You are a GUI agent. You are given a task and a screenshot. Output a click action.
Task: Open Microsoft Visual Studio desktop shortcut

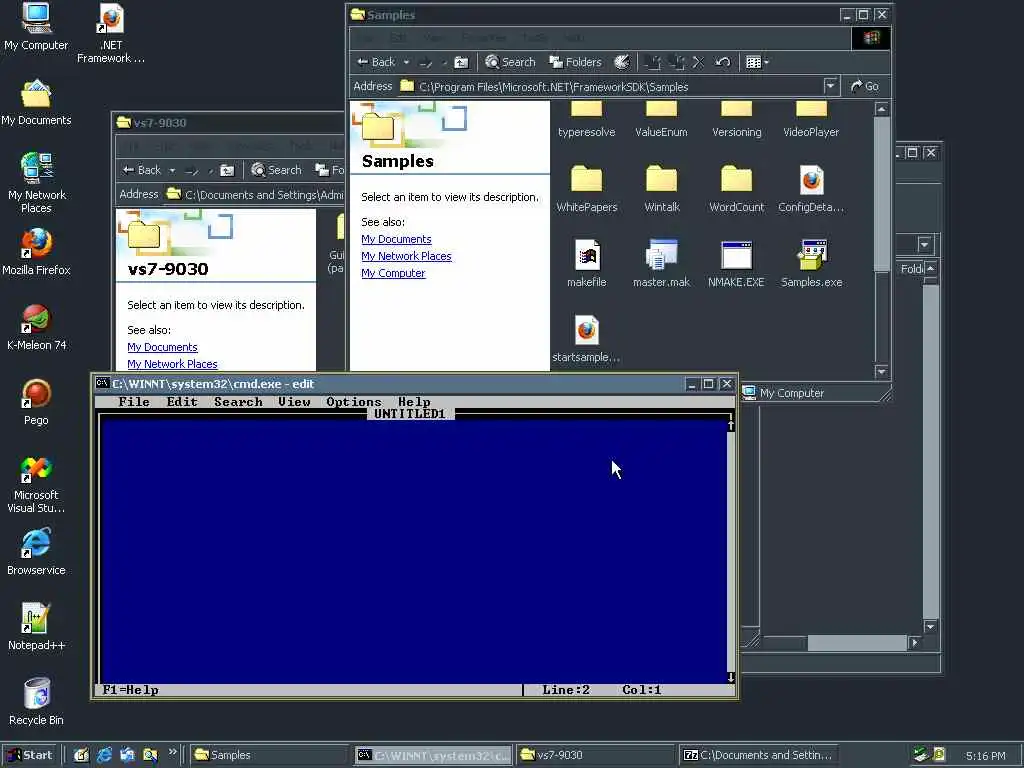[36, 483]
